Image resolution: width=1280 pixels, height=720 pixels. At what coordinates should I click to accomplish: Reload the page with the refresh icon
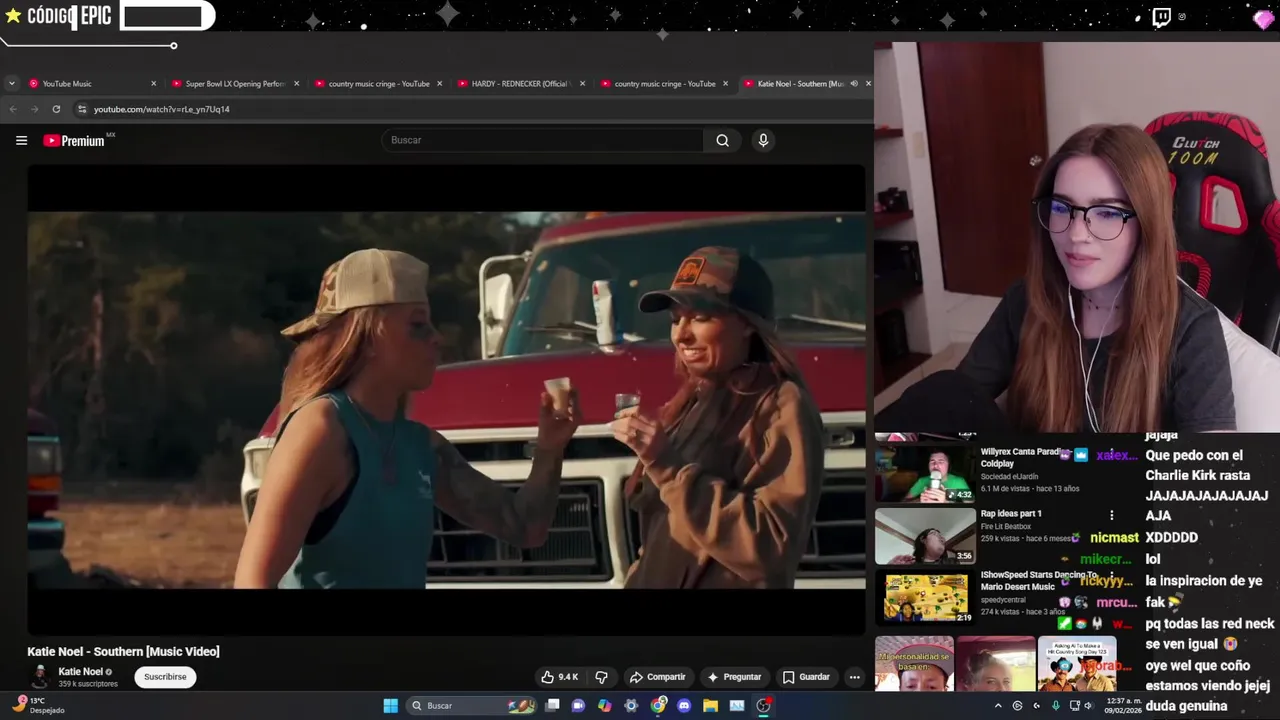(56, 109)
